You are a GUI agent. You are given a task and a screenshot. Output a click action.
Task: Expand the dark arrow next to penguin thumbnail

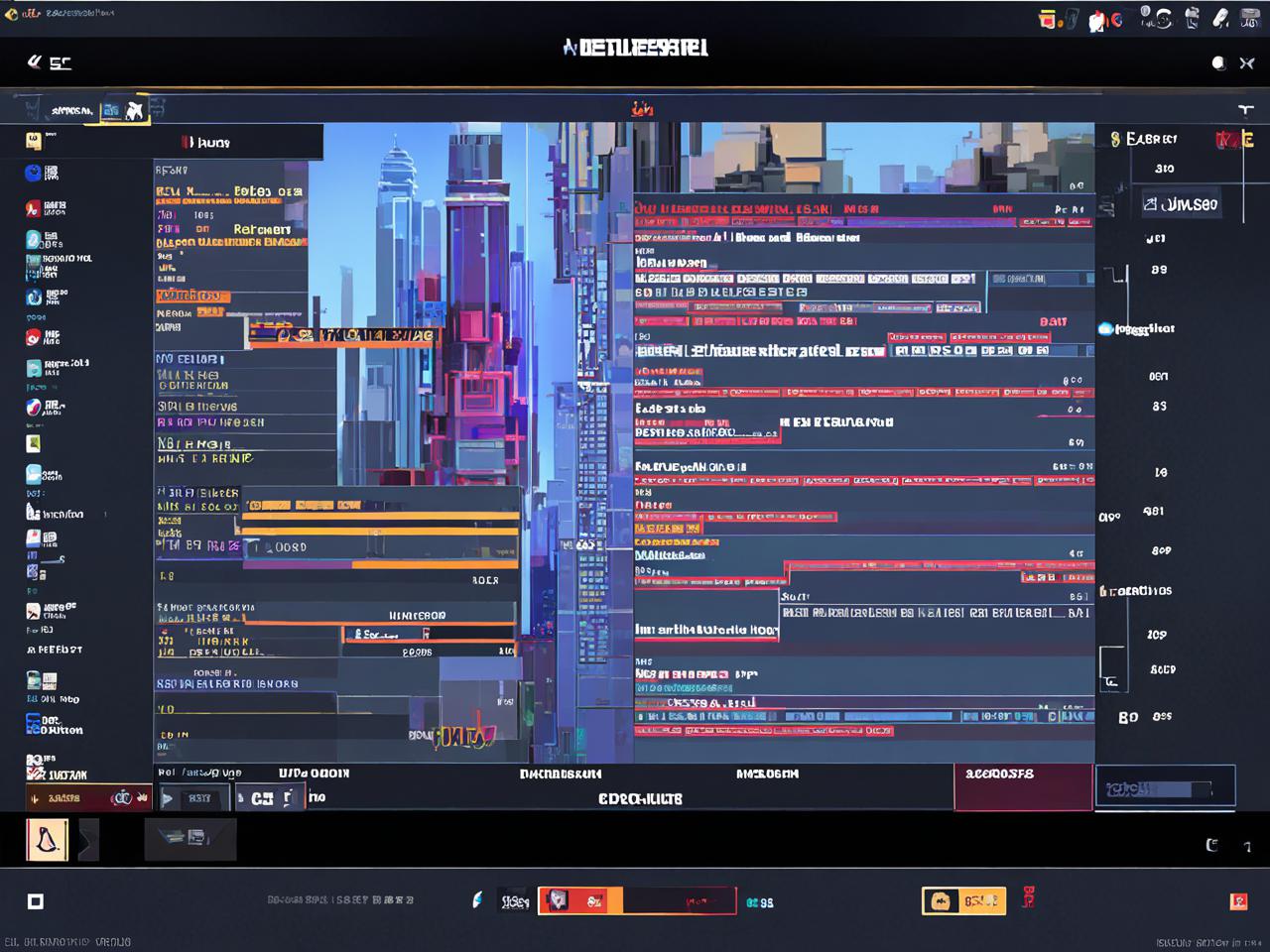tap(87, 841)
